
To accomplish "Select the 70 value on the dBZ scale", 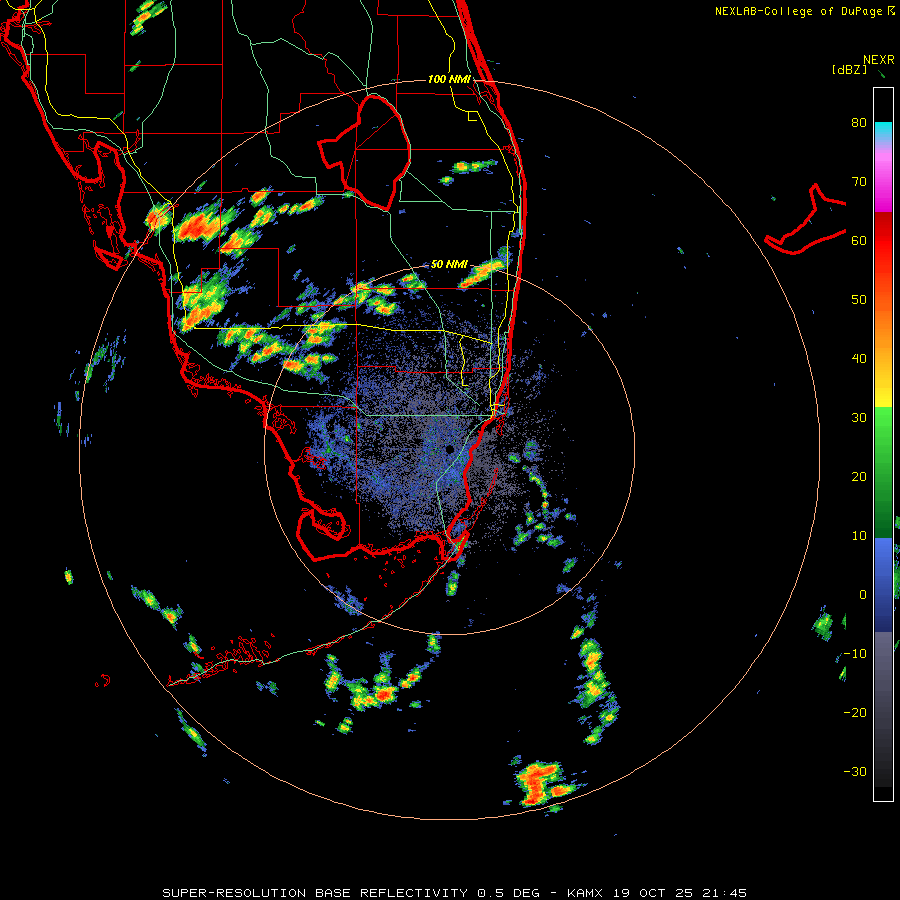I will [859, 182].
